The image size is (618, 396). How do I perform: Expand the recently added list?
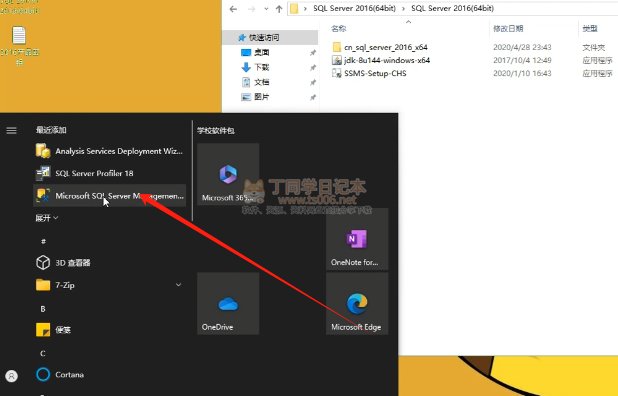click(x=47, y=218)
